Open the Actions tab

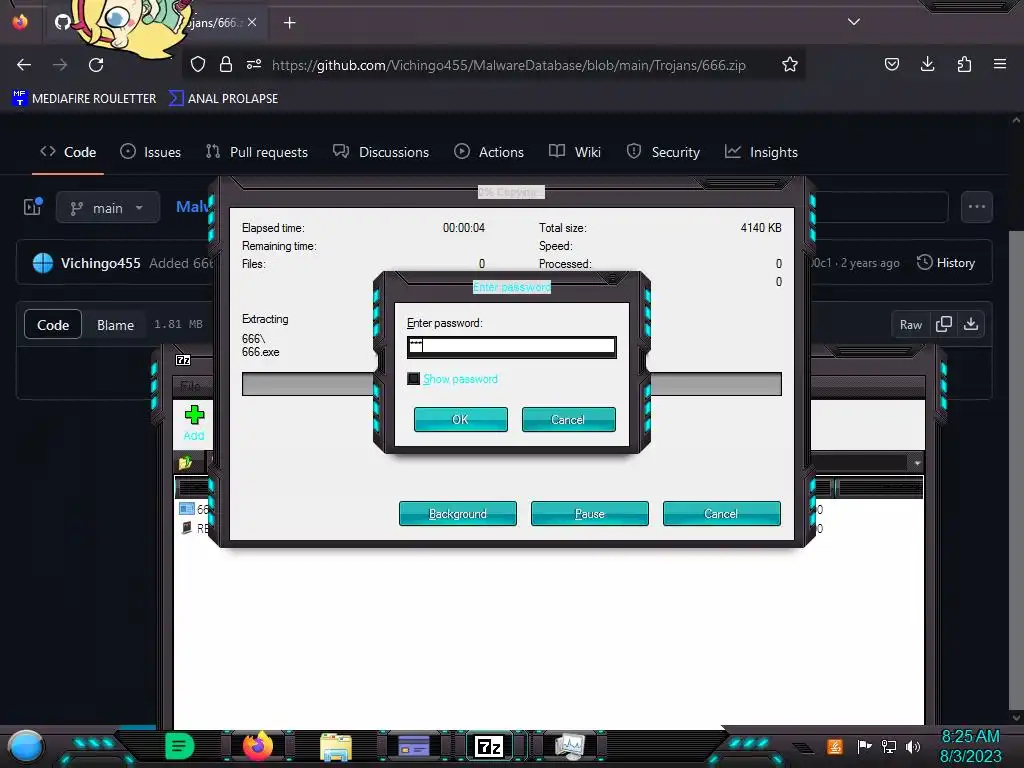pos(489,152)
